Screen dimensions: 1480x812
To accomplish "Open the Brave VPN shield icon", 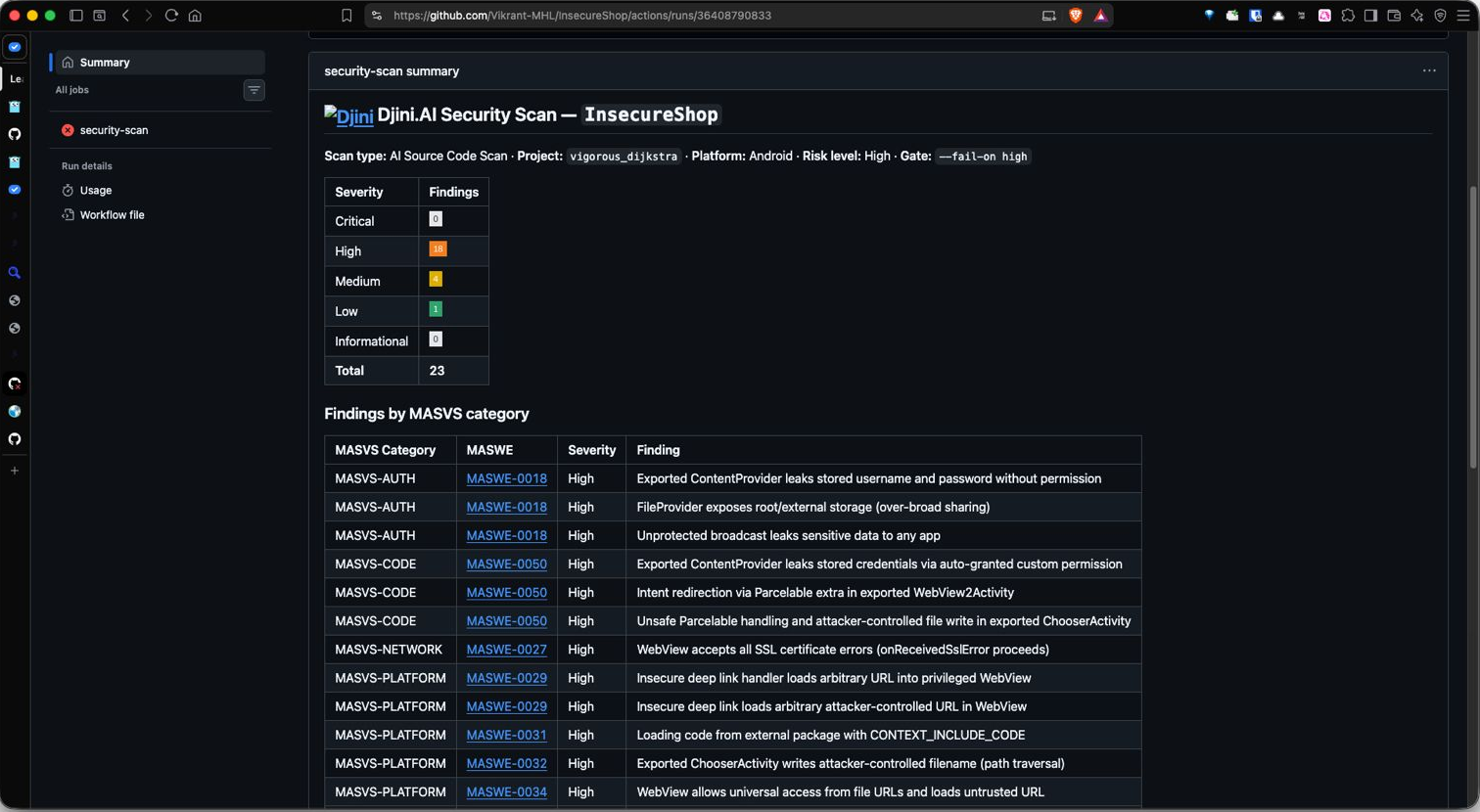I will [1440, 16].
